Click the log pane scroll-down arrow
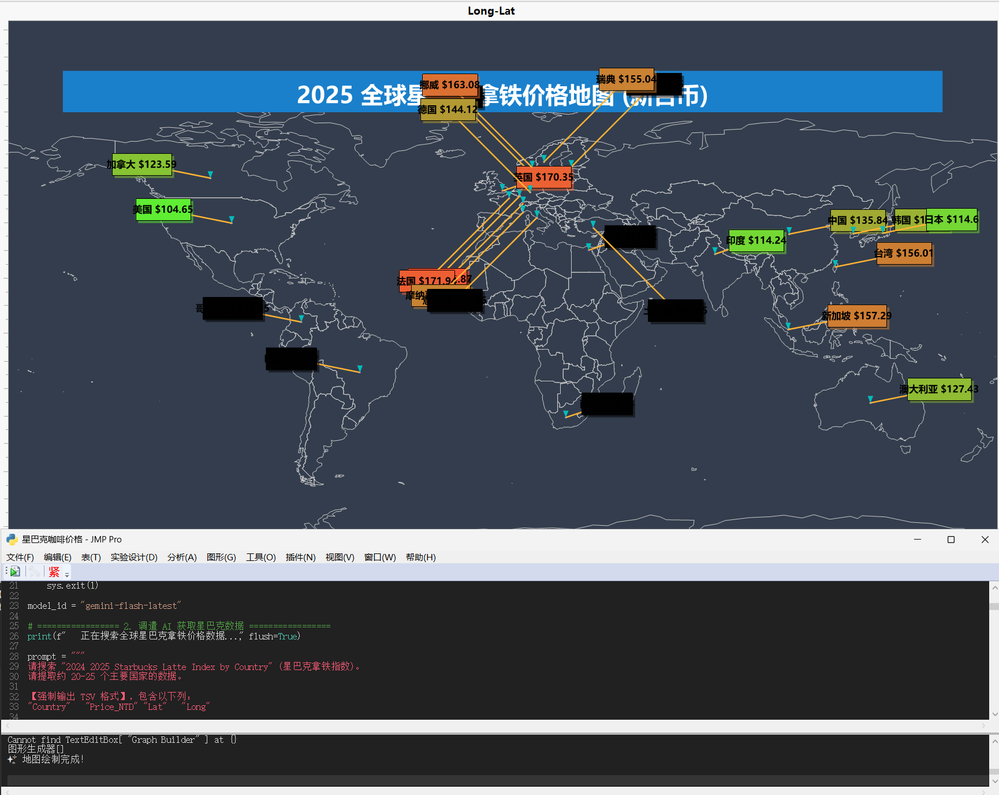Viewport: 999px width, 795px height. pyautogui.click(x=994, y=781)
